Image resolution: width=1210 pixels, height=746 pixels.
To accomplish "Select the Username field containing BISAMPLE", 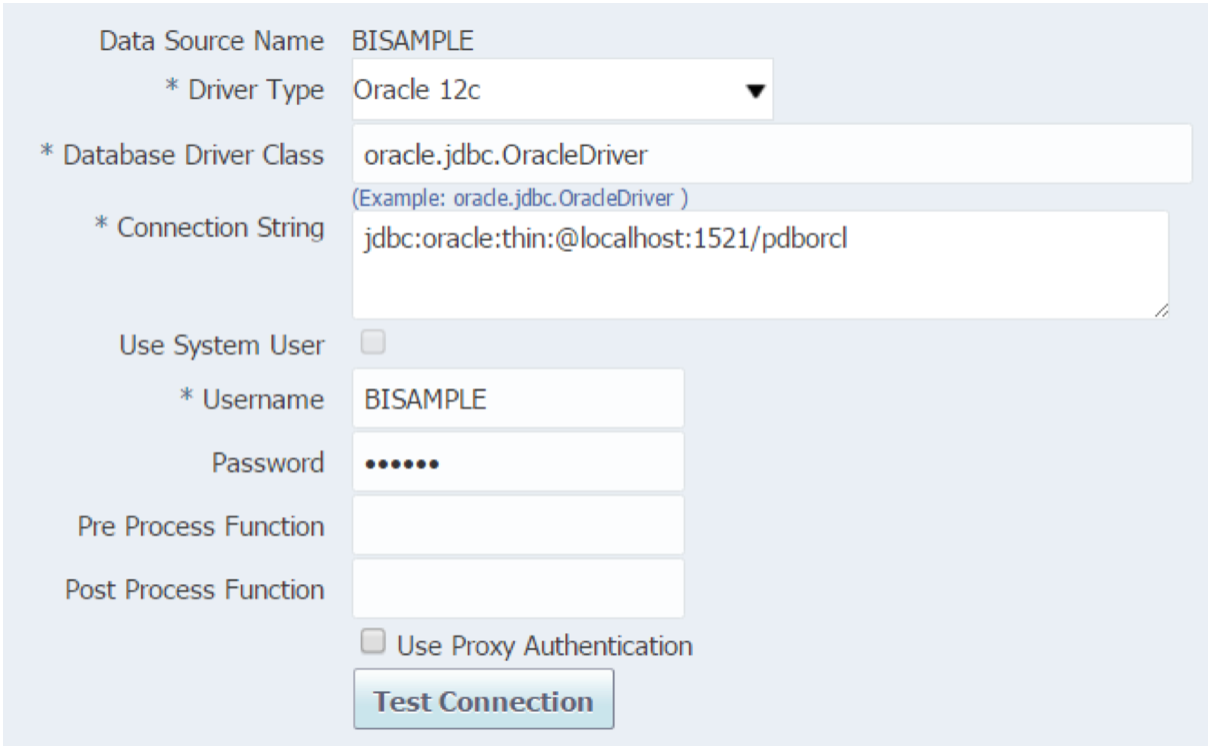I will coord(518,398).
